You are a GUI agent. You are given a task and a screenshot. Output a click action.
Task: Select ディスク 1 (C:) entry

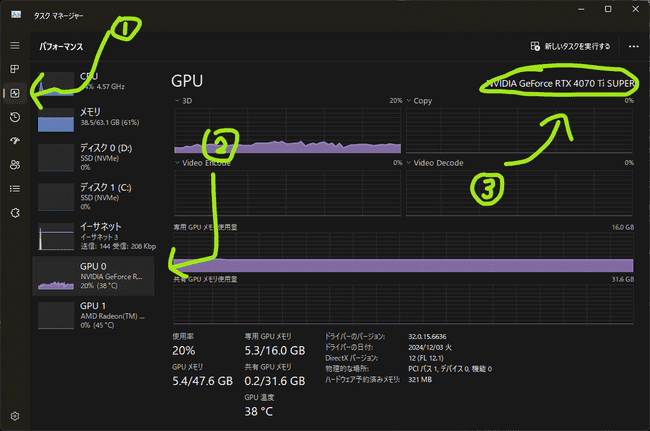[x=93, y=196]
